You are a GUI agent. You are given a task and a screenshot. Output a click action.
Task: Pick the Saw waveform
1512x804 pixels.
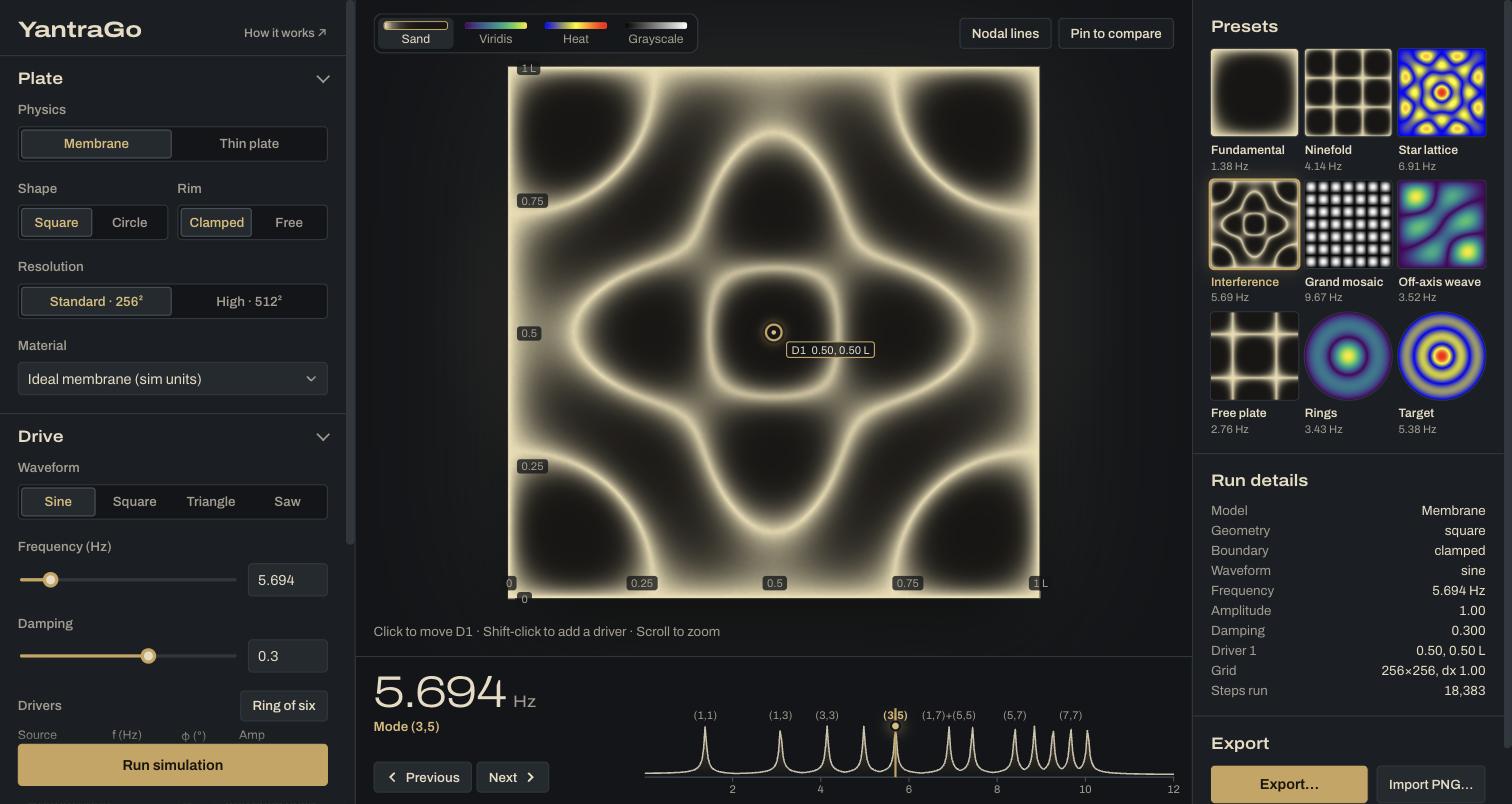[x=287, y=502]
